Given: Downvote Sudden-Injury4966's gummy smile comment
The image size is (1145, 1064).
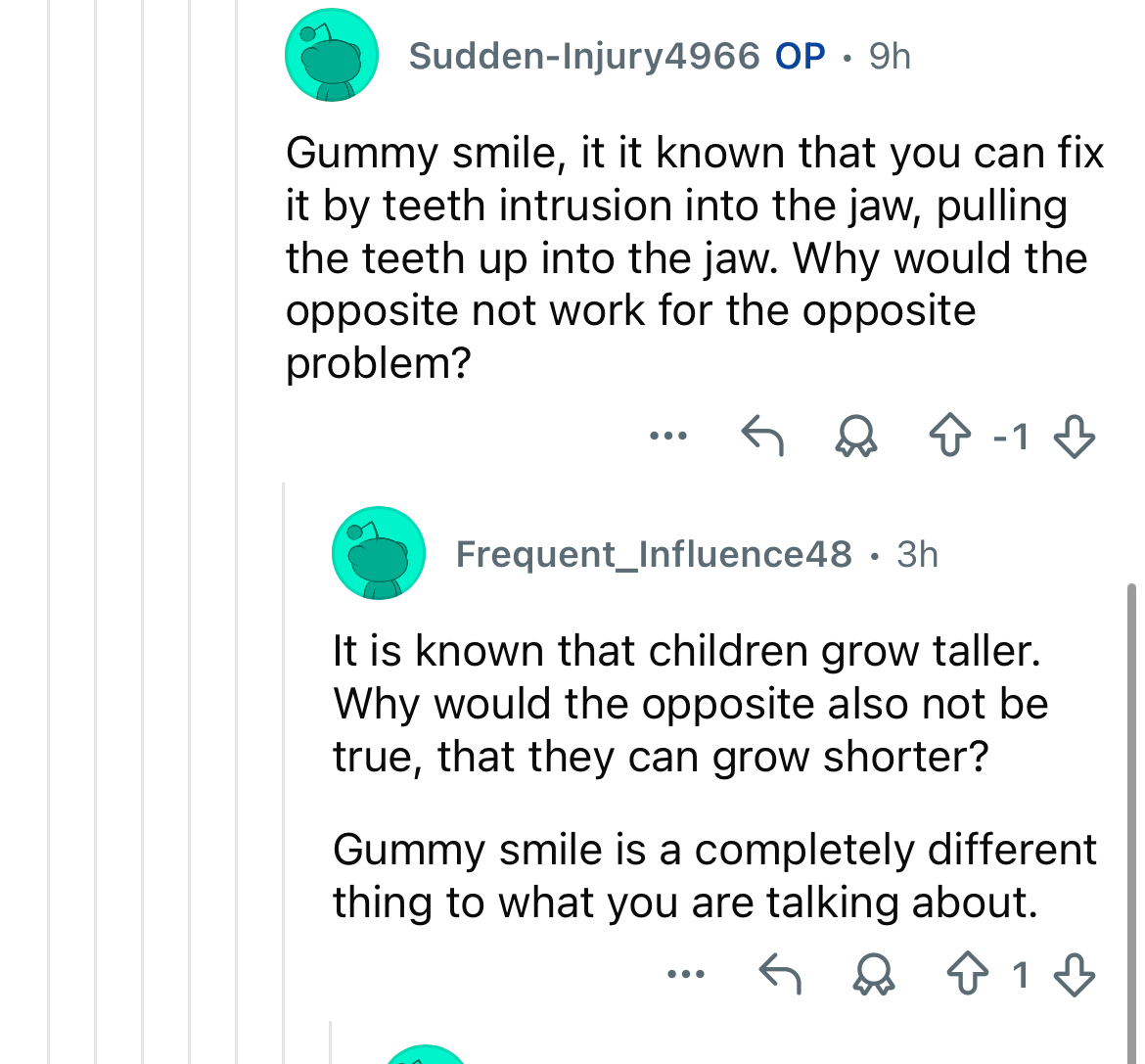Looking at the screenshot, I should pos(1074,436).
